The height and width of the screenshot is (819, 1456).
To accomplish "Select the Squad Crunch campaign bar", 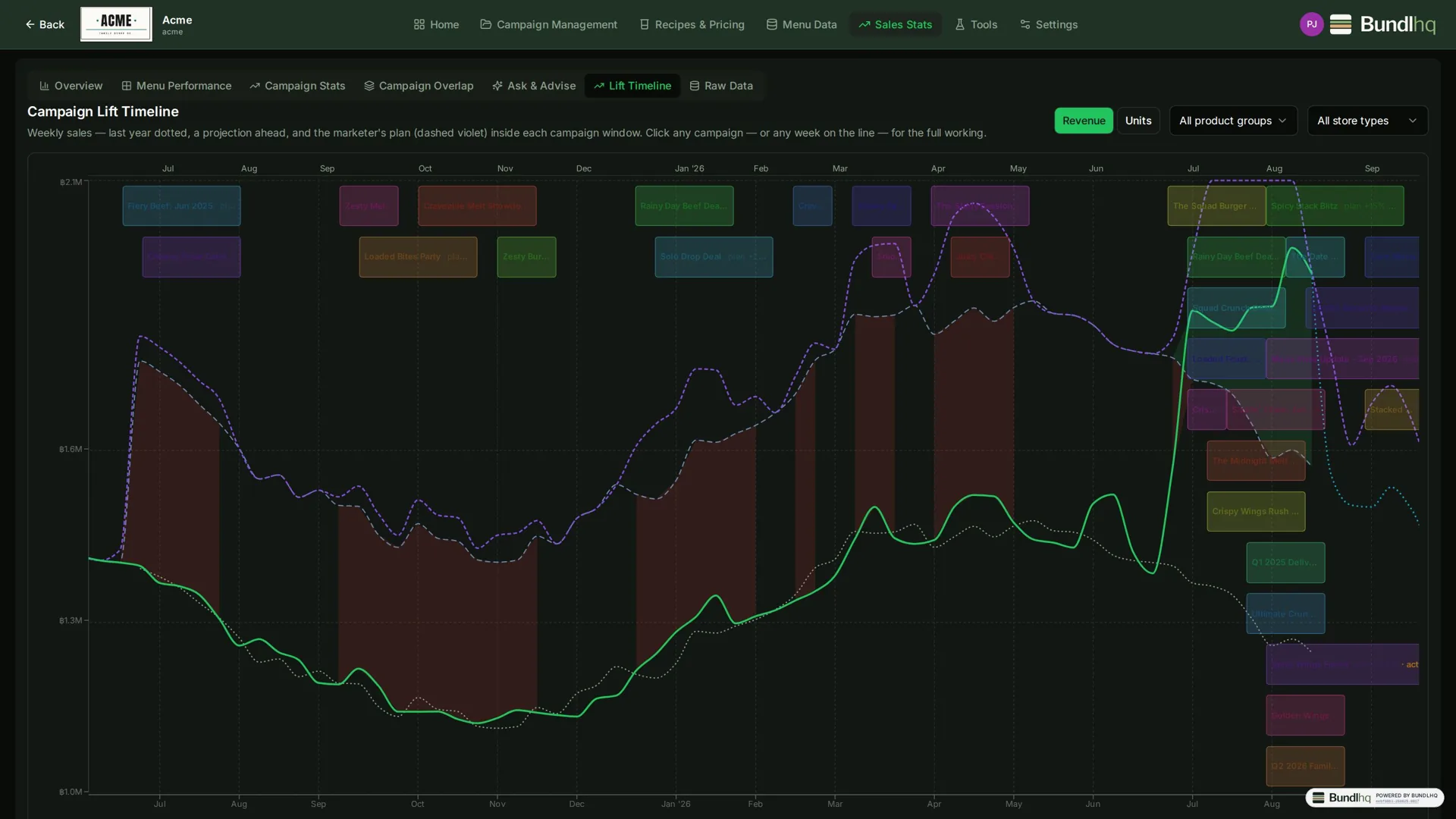I will point(1236,307).
